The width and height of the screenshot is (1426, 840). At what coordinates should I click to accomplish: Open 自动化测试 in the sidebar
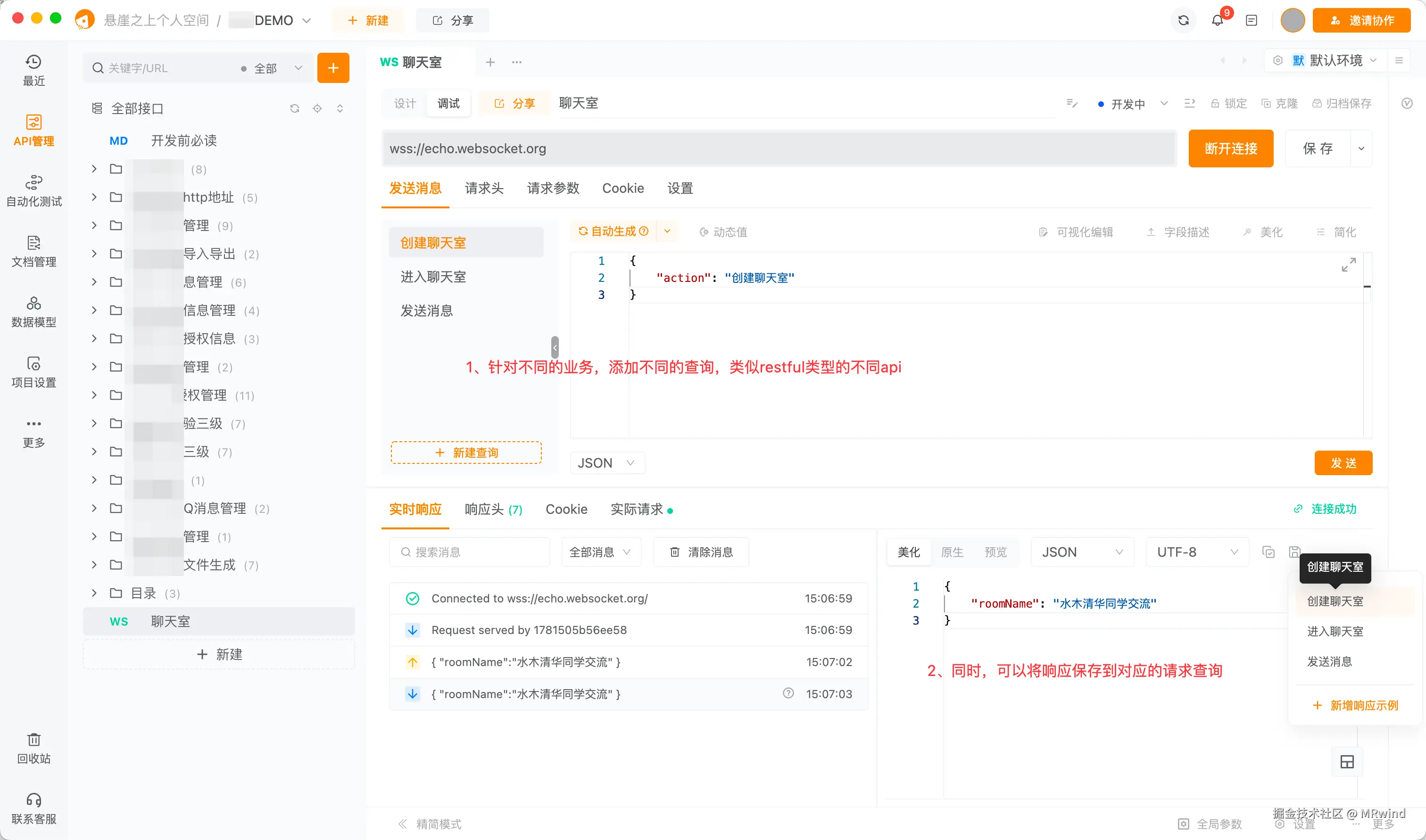[x=33, y=191]
